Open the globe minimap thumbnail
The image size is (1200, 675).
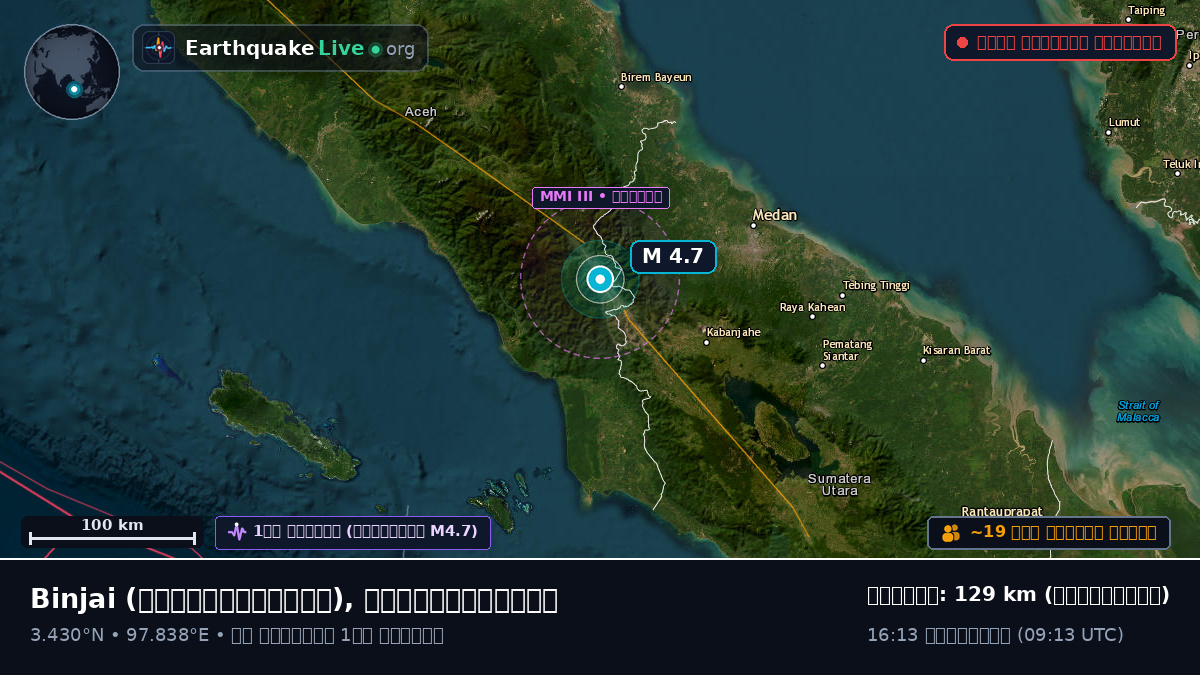pos(72,72)
